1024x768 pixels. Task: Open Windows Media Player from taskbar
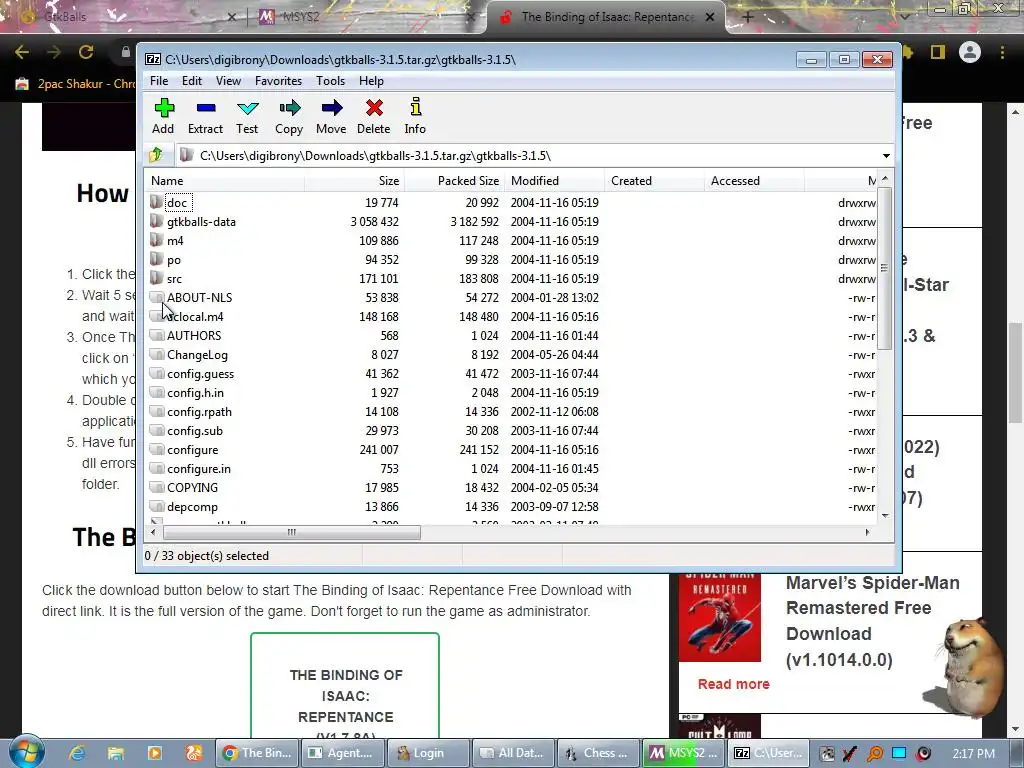pyautogui.click(x=155, y=753)
